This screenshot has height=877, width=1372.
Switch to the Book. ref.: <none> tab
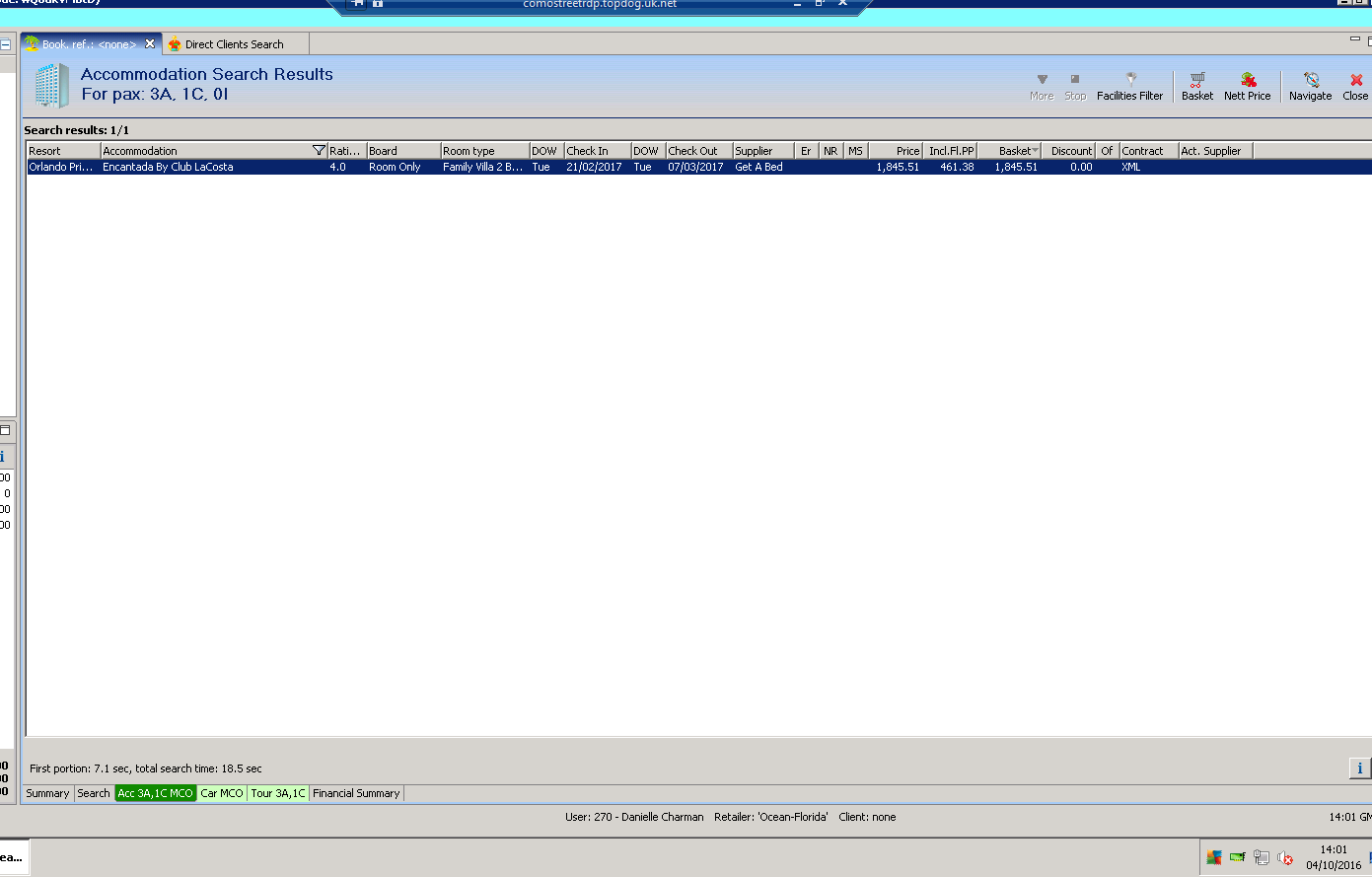point(89,44)
